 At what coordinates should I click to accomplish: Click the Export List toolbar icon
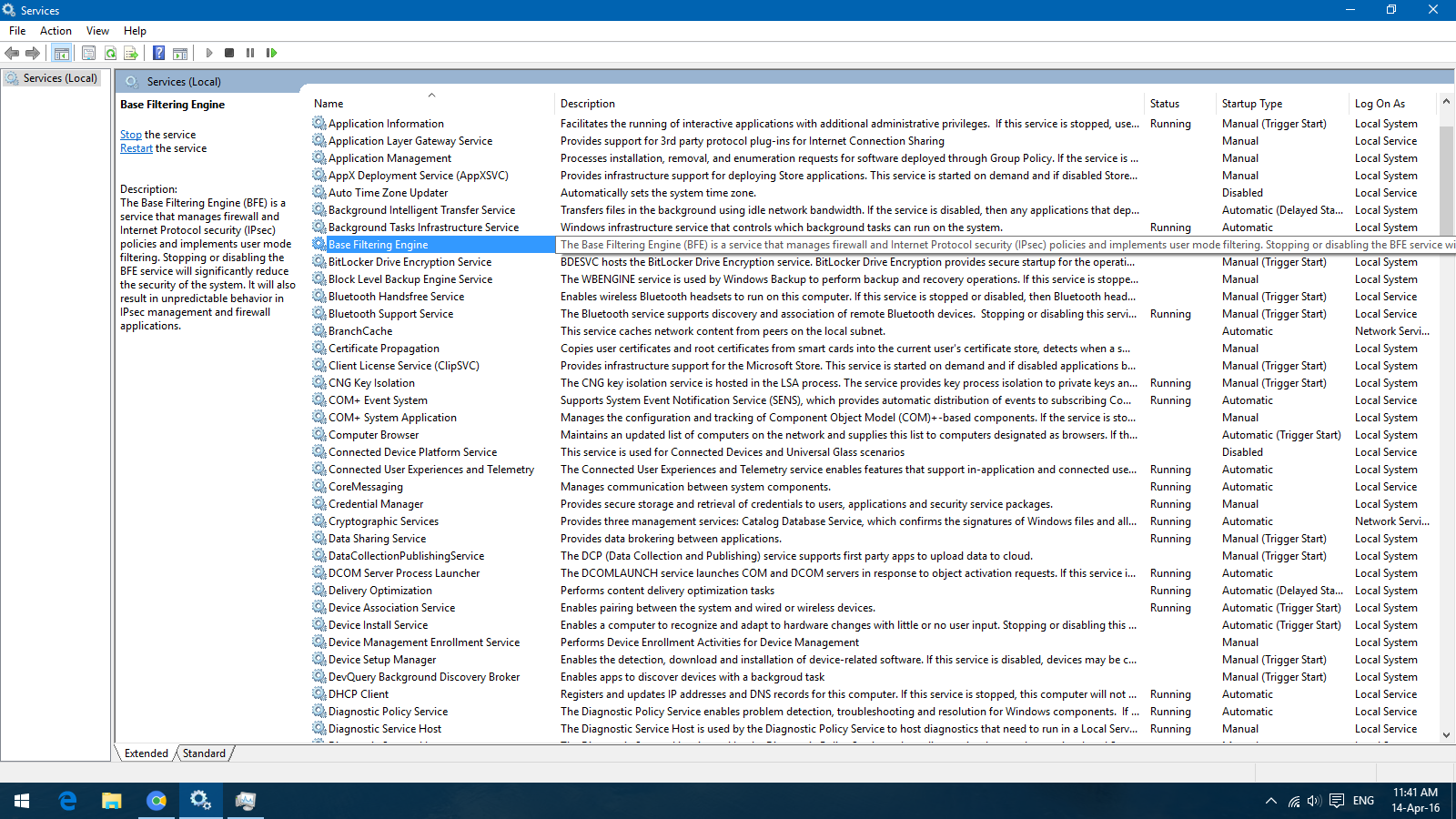[131, 53]
